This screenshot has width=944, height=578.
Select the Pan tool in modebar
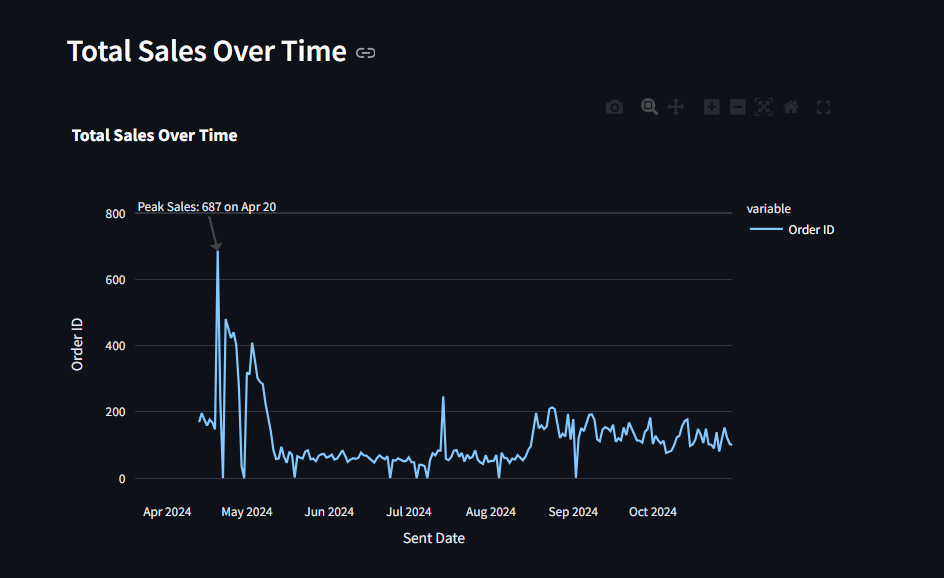(675, 107)
